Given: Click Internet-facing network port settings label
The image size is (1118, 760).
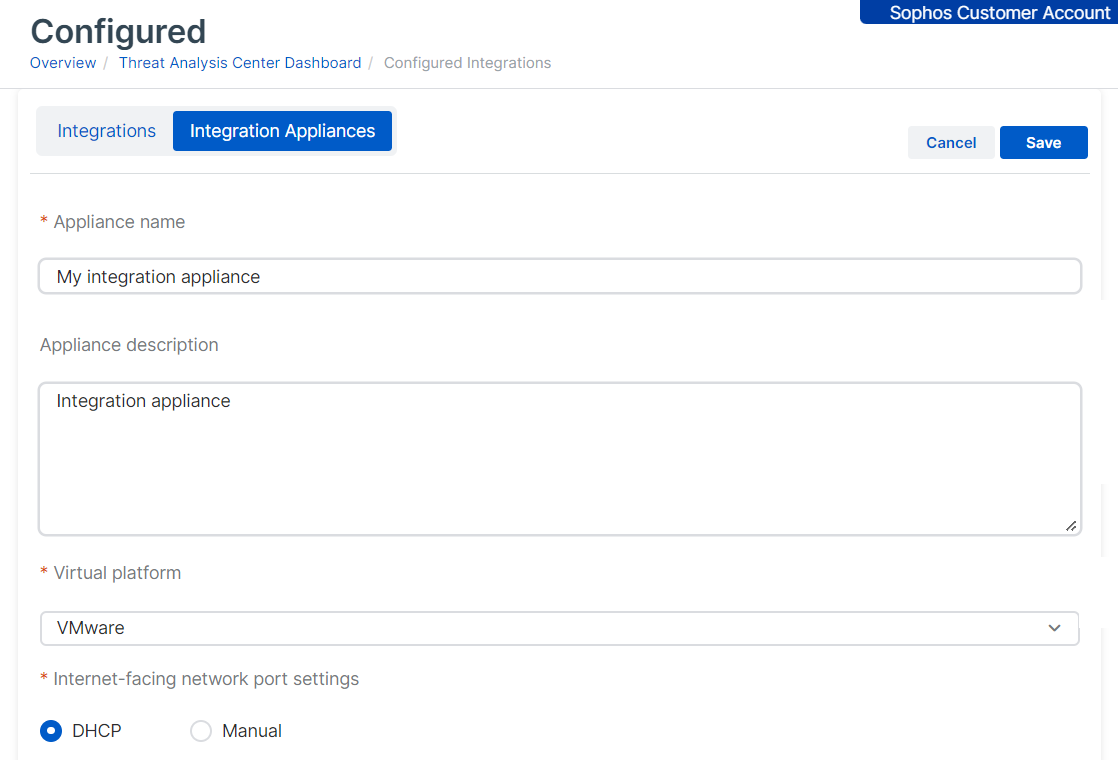Looking at the screenshot, I should coord(206,679).
